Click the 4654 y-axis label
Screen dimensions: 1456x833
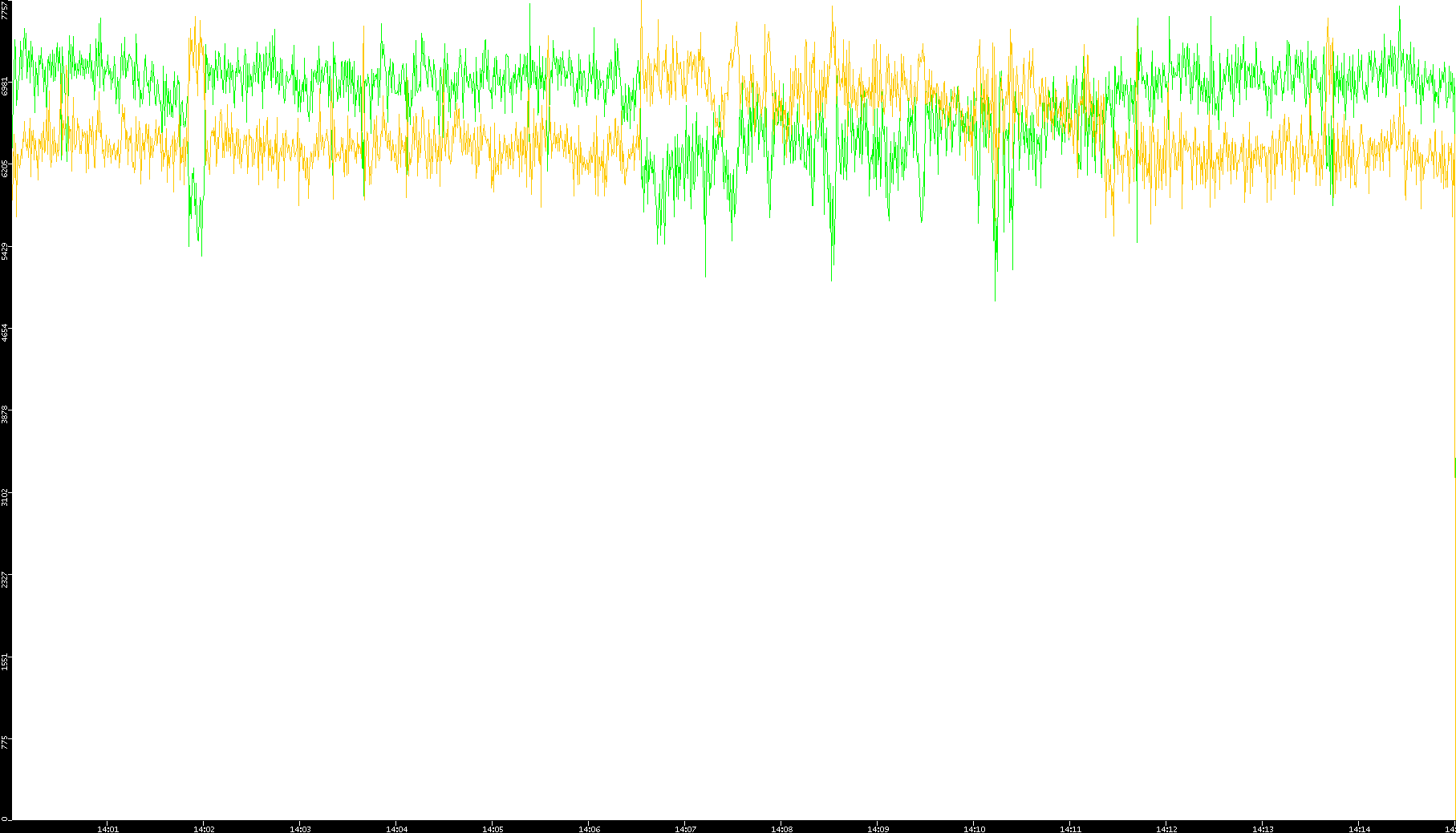click(x=6, y=333)
